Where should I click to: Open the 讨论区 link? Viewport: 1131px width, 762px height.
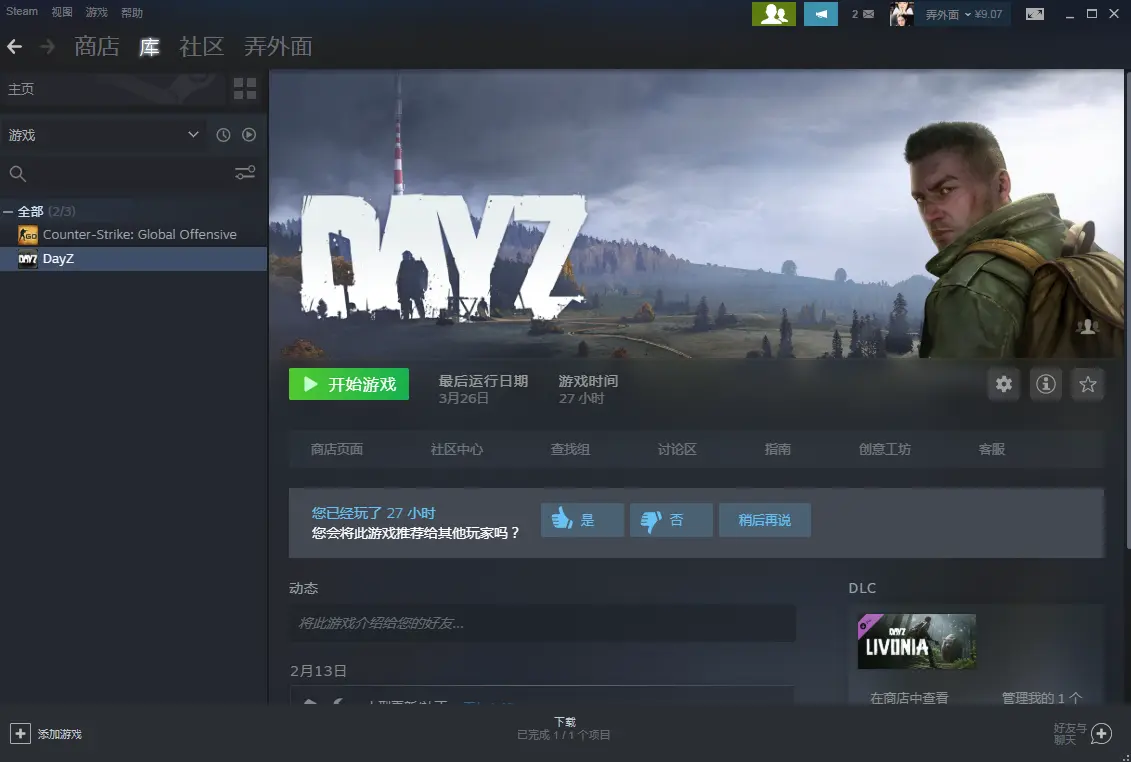[x=677, y=449]
